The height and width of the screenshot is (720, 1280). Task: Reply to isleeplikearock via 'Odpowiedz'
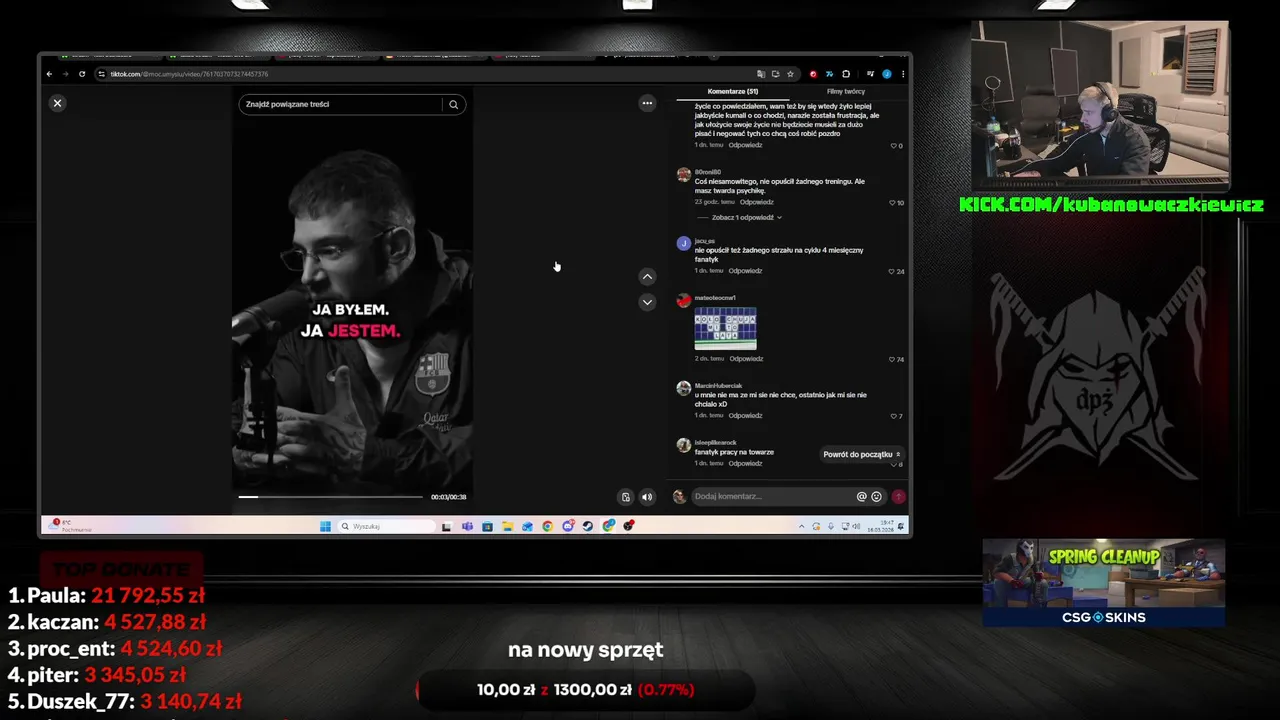pyautogui.click(x=745, y=463)
